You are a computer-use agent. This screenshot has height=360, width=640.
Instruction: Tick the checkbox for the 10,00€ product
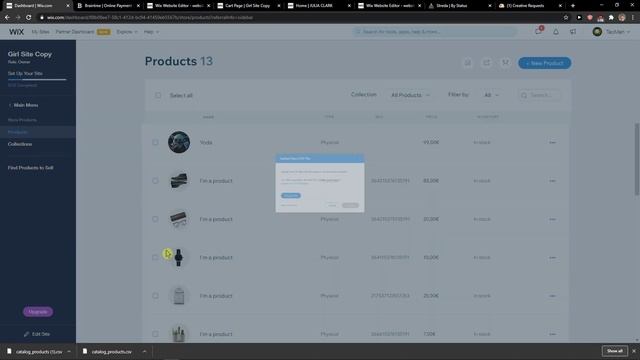click(x=155, y=258)
